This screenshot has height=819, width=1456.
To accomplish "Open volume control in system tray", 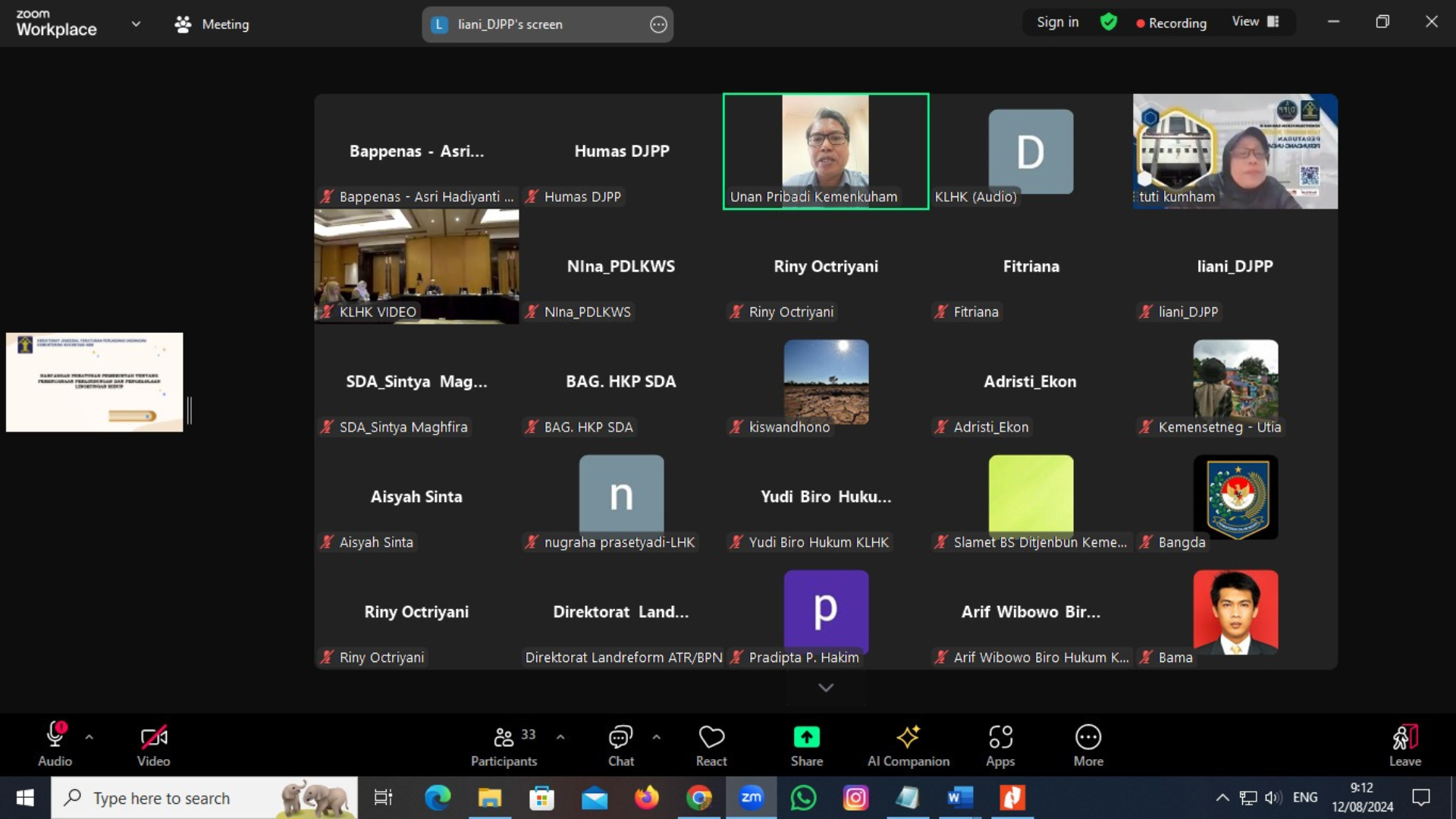I will pyautogui.click(x=1273, y=798).
